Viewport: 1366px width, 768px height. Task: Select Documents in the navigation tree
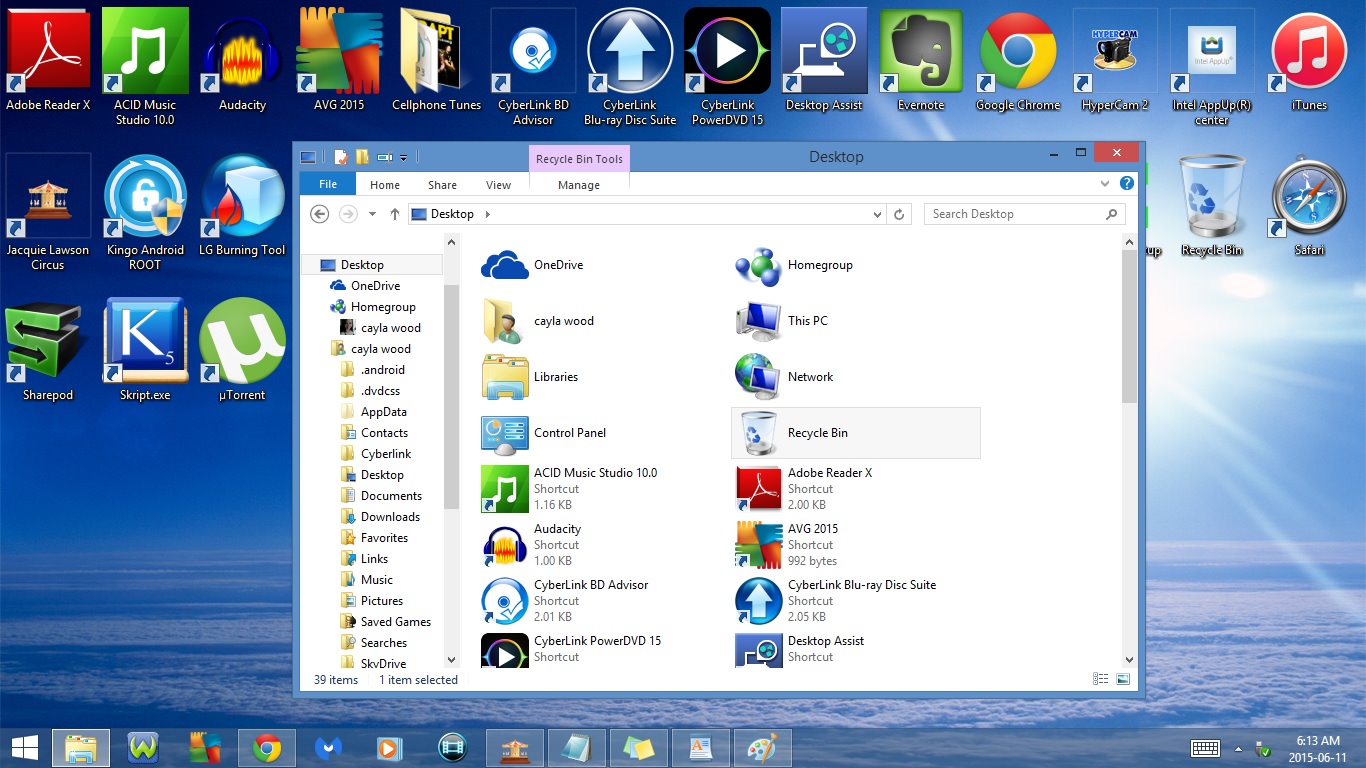[x=380, y=496]
